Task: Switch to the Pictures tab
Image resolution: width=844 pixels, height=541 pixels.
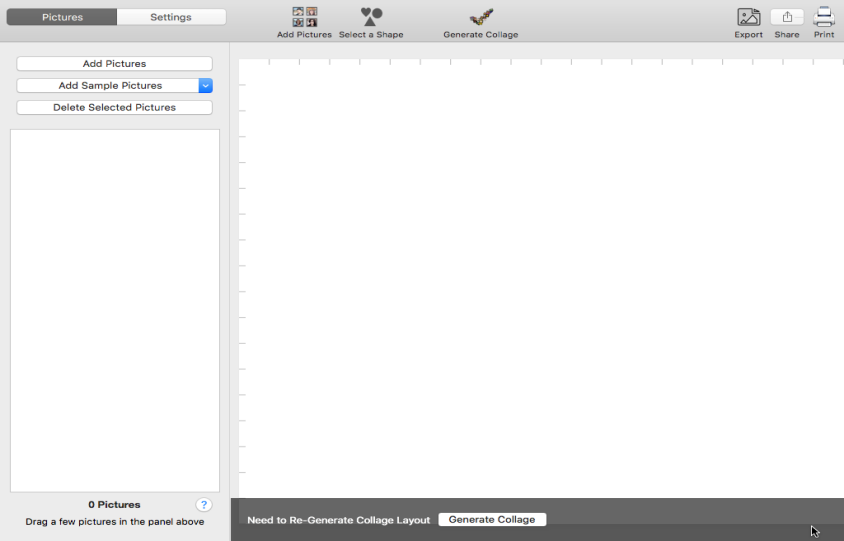Action: (x=62, y=17)
